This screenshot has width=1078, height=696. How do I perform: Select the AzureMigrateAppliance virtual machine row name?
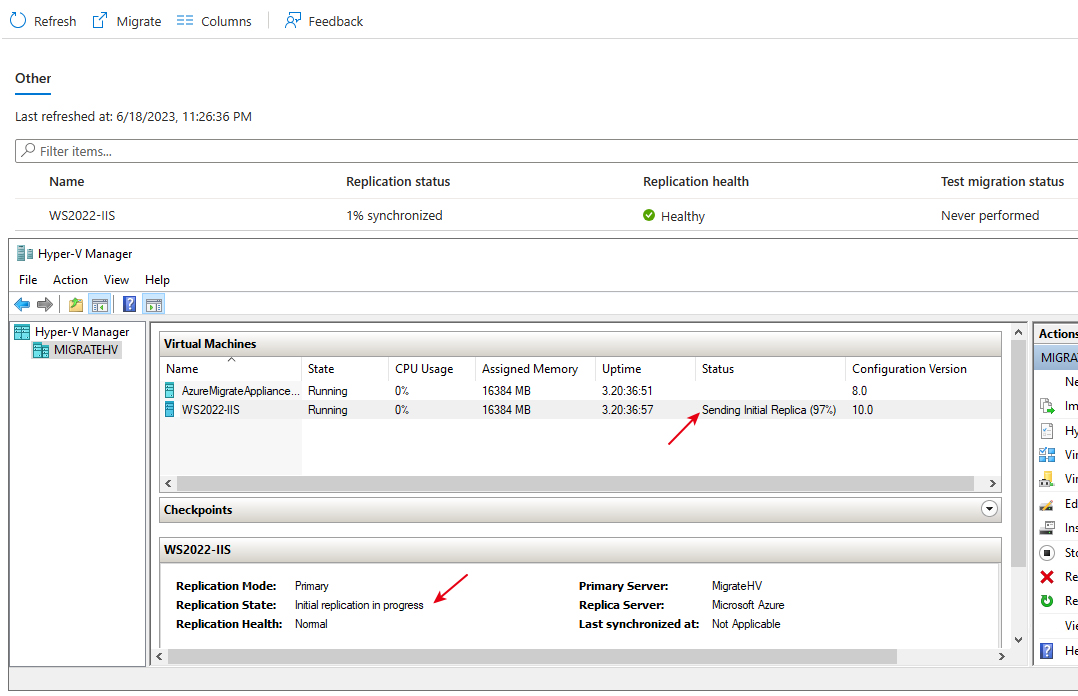point(241,391)
